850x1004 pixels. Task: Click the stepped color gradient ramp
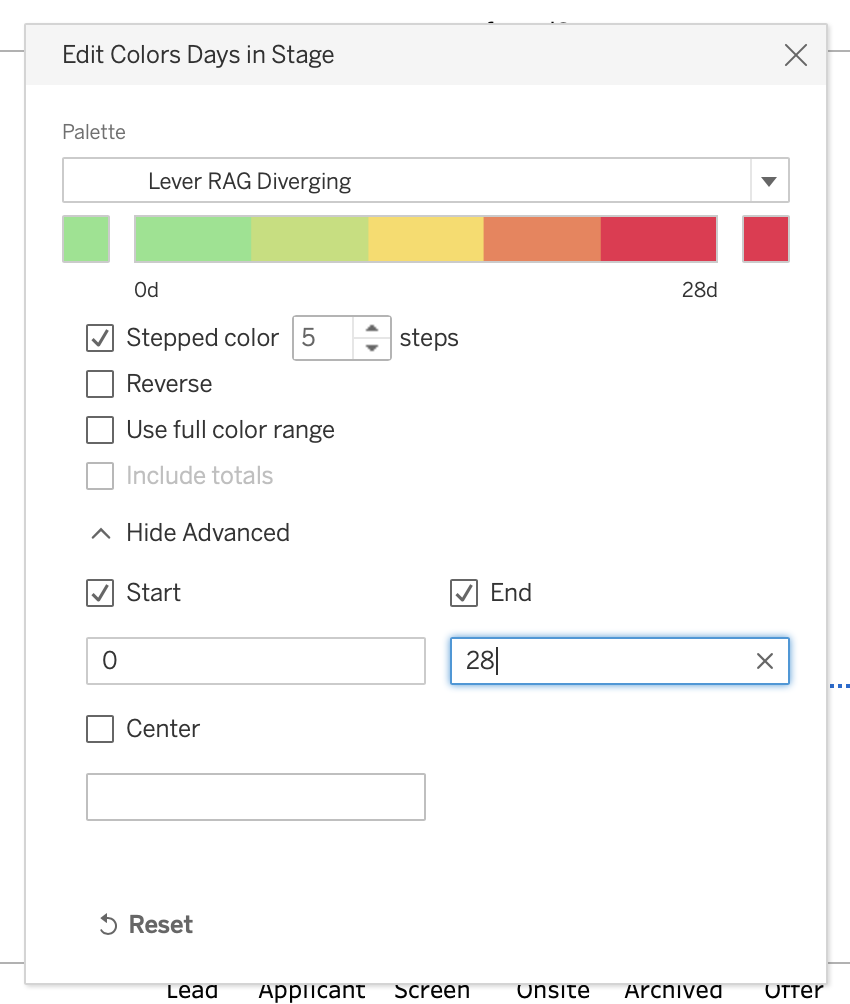coord(425,239)
